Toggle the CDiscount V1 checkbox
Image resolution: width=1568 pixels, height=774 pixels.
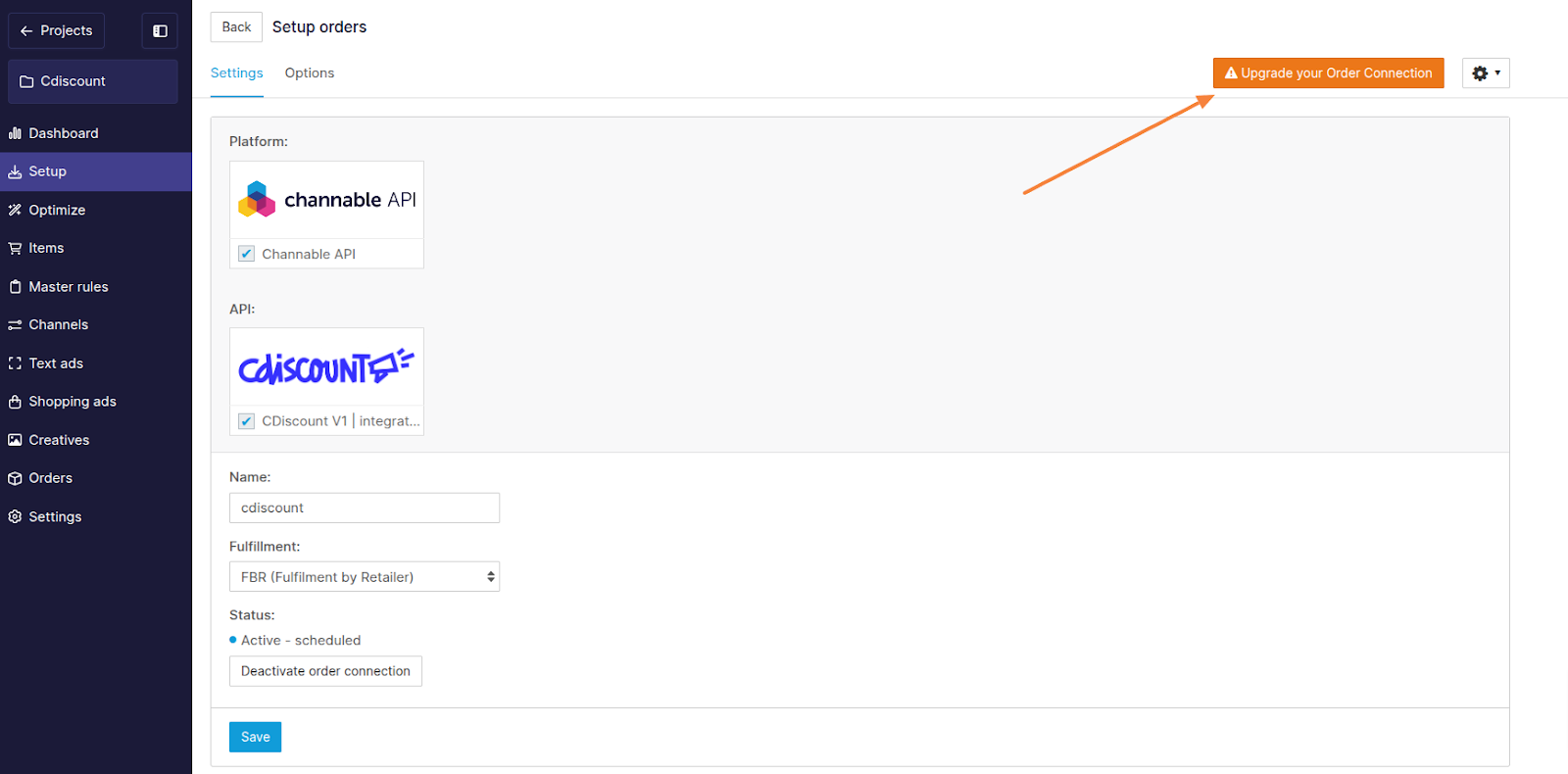point(247,421)
